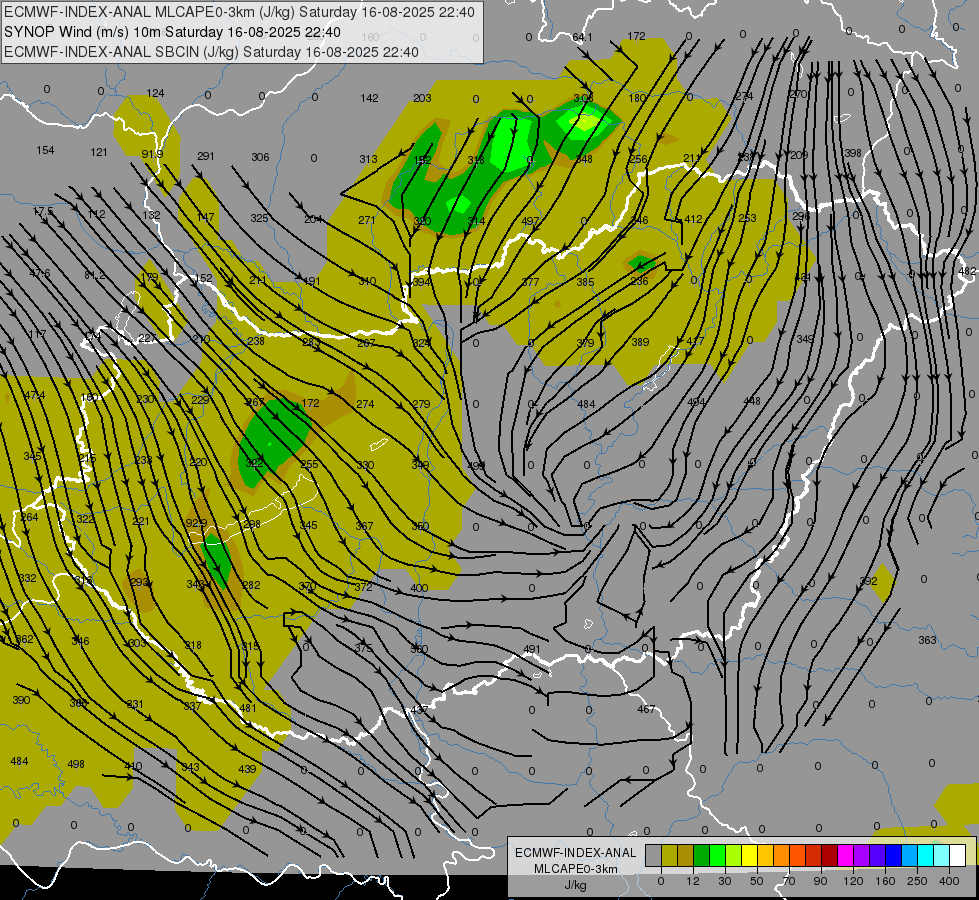979x900 pixels.
Task: Click the magenta legend color swatch
Action: coord(845,856)
